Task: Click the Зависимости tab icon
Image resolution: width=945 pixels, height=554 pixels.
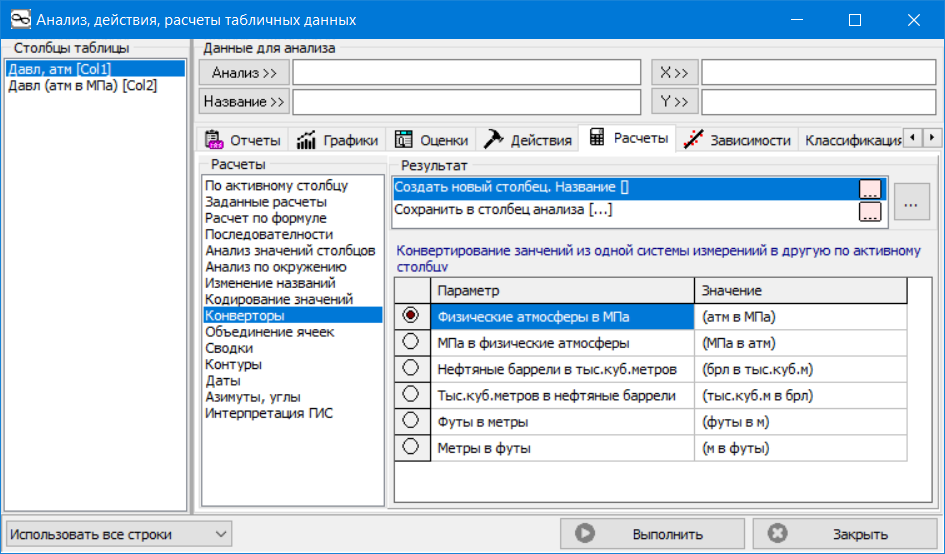Action: 691,140
